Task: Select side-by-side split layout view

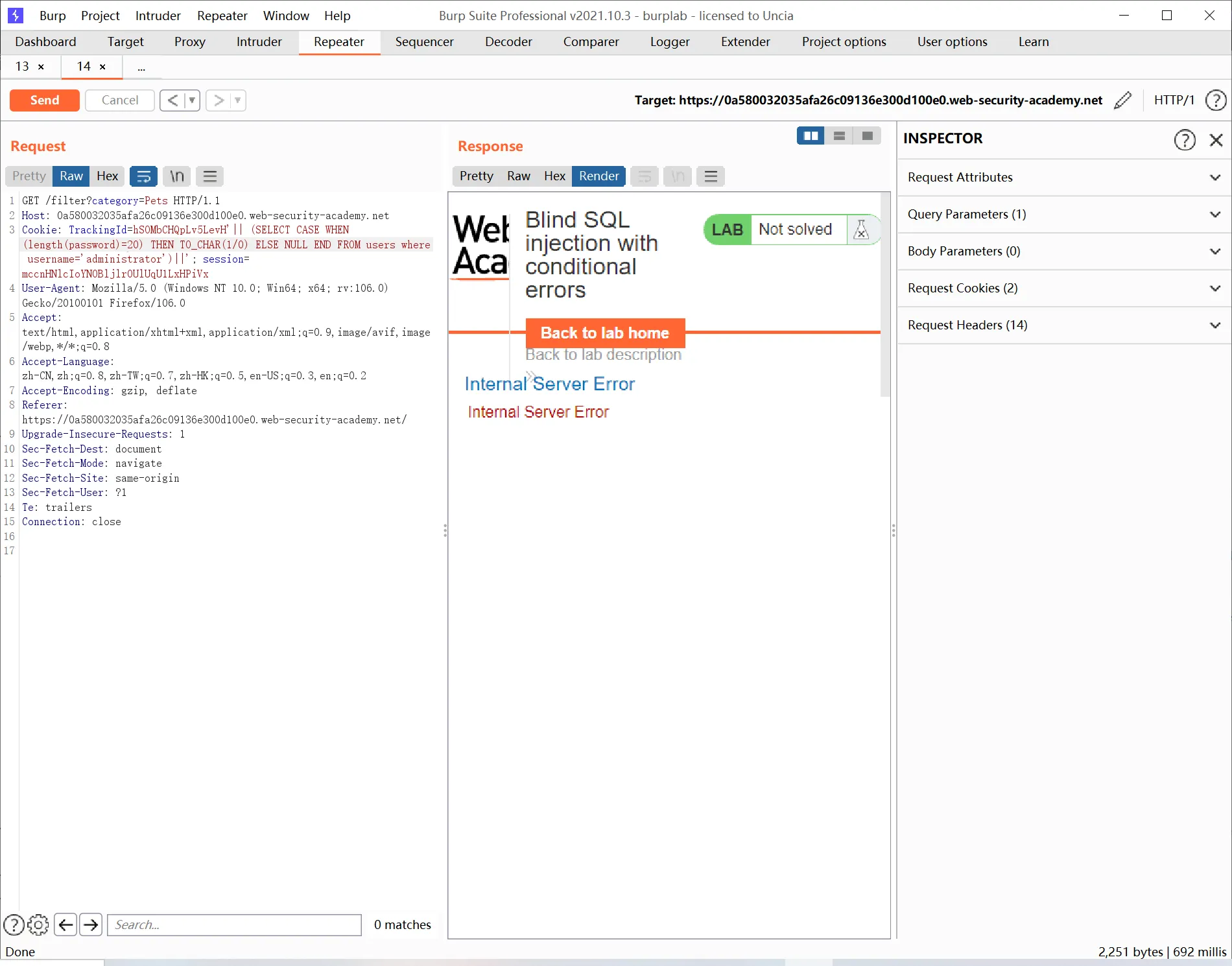Action: 811,135
